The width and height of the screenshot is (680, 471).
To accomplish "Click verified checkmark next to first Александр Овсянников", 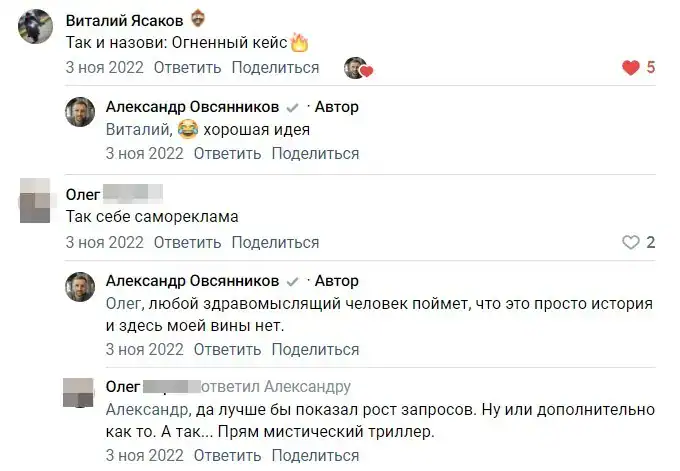I will [293, 107].
